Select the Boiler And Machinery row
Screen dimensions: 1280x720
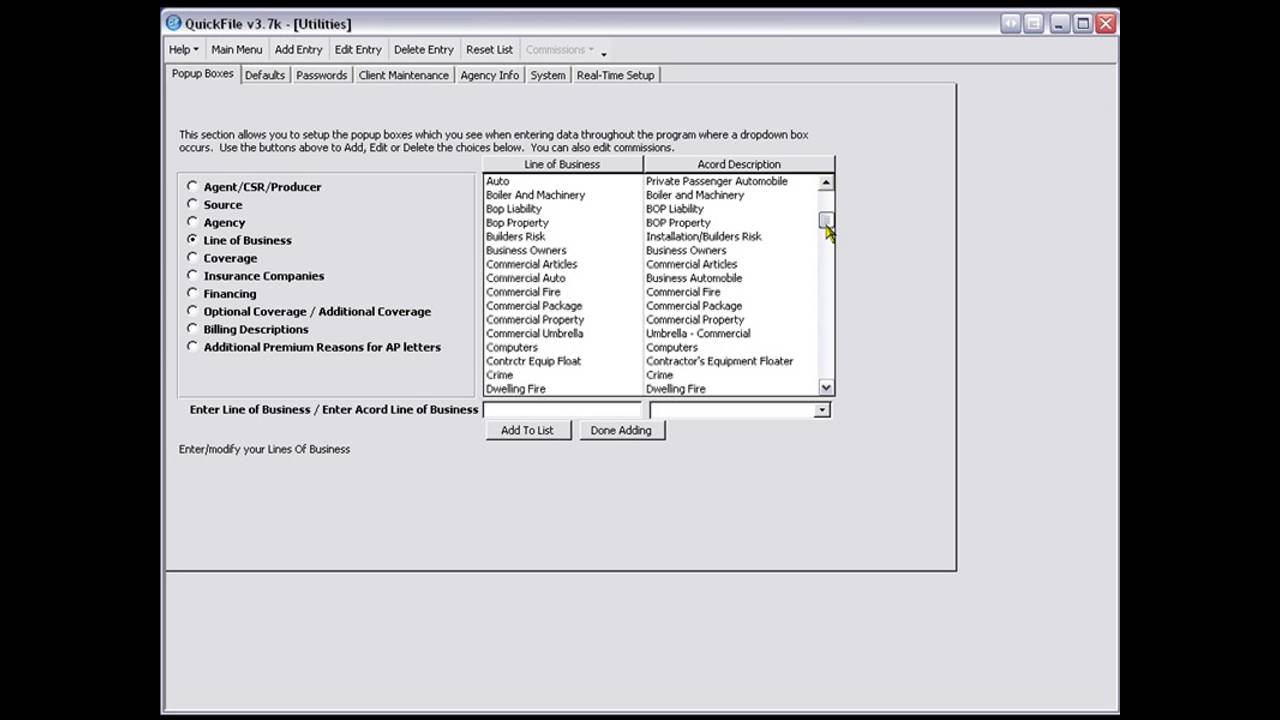(x=535, y=195)
